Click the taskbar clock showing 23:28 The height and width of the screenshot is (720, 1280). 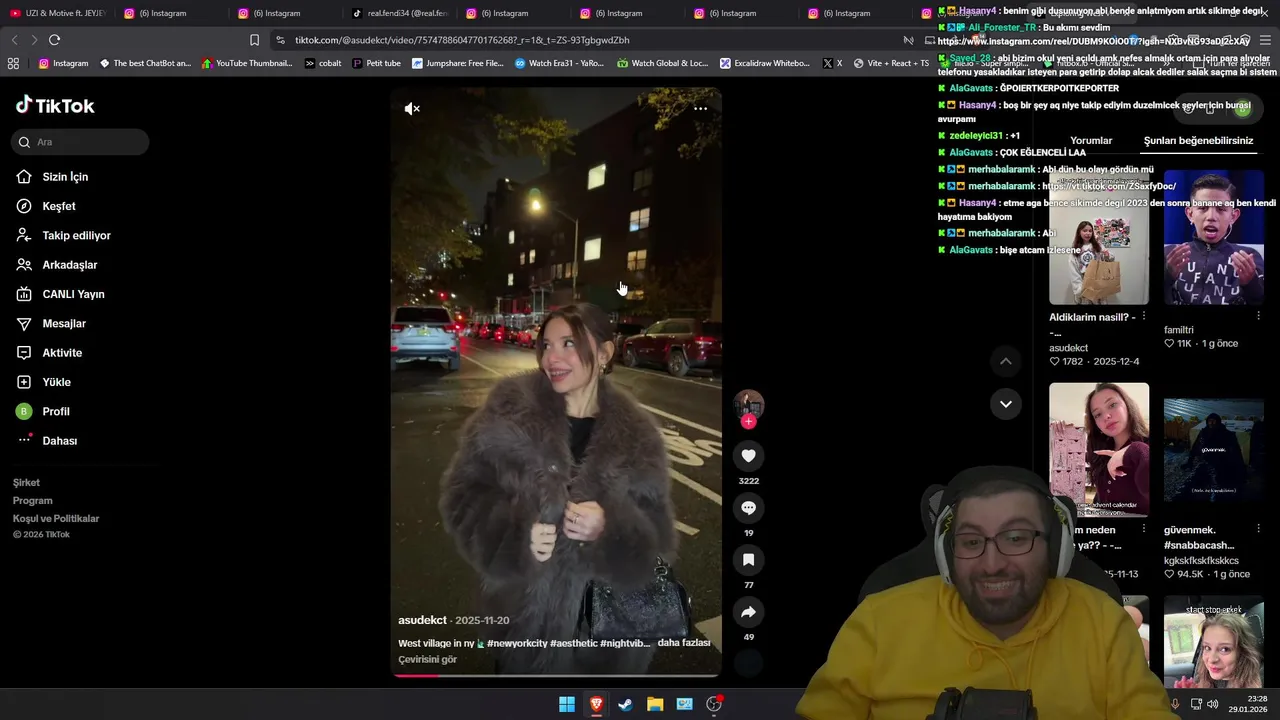click(x=1250, y=704)
